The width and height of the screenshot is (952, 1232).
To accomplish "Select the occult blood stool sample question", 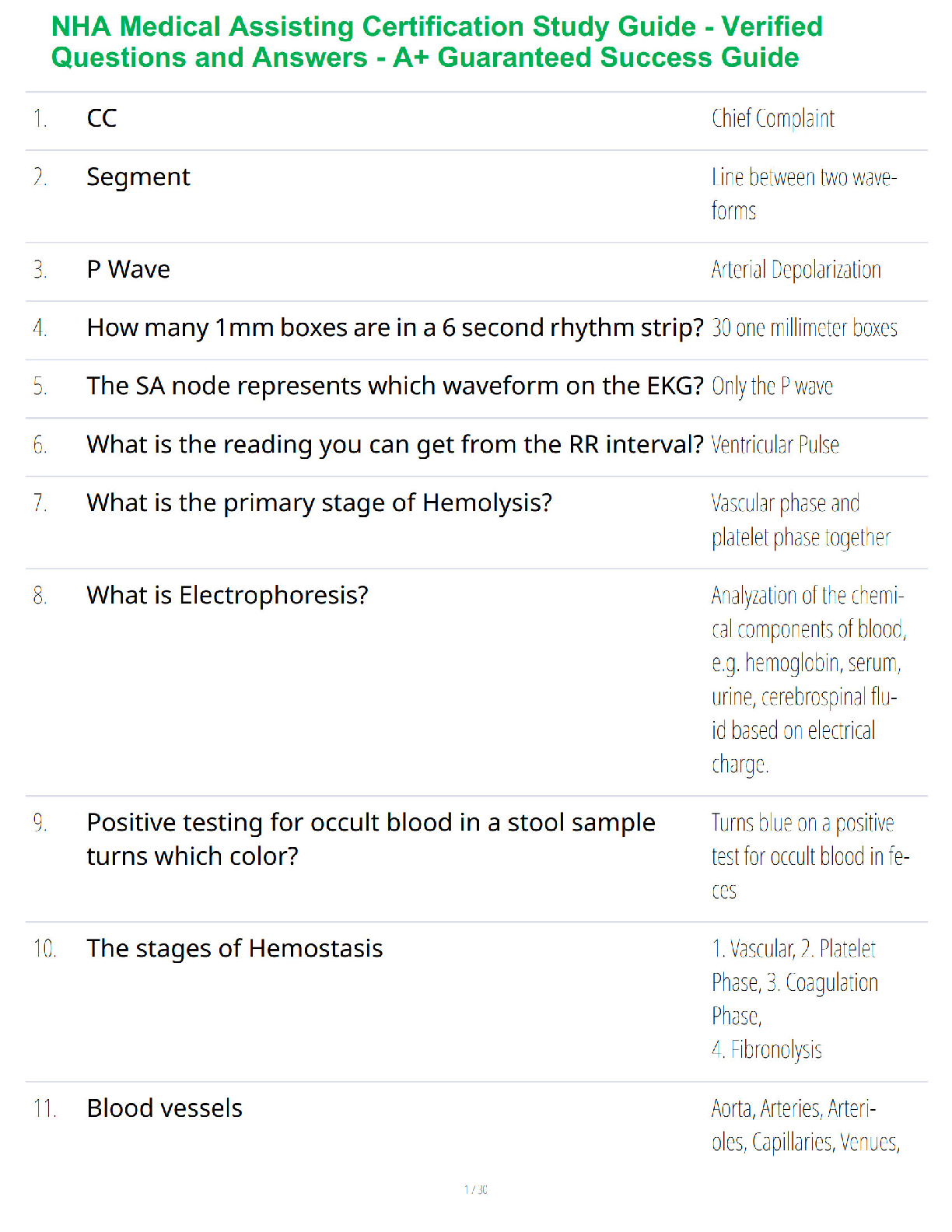I will tap(371, 839).
